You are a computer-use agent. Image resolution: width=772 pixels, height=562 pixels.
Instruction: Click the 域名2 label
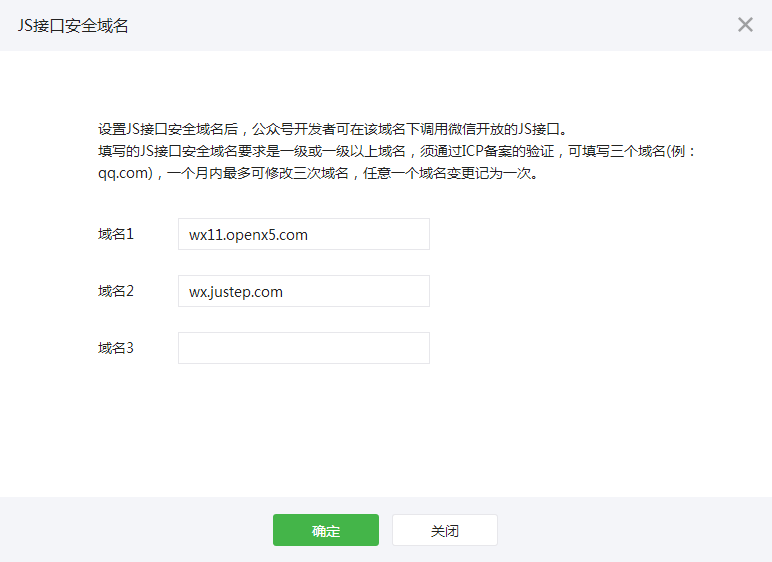click(x=116, y=291)
